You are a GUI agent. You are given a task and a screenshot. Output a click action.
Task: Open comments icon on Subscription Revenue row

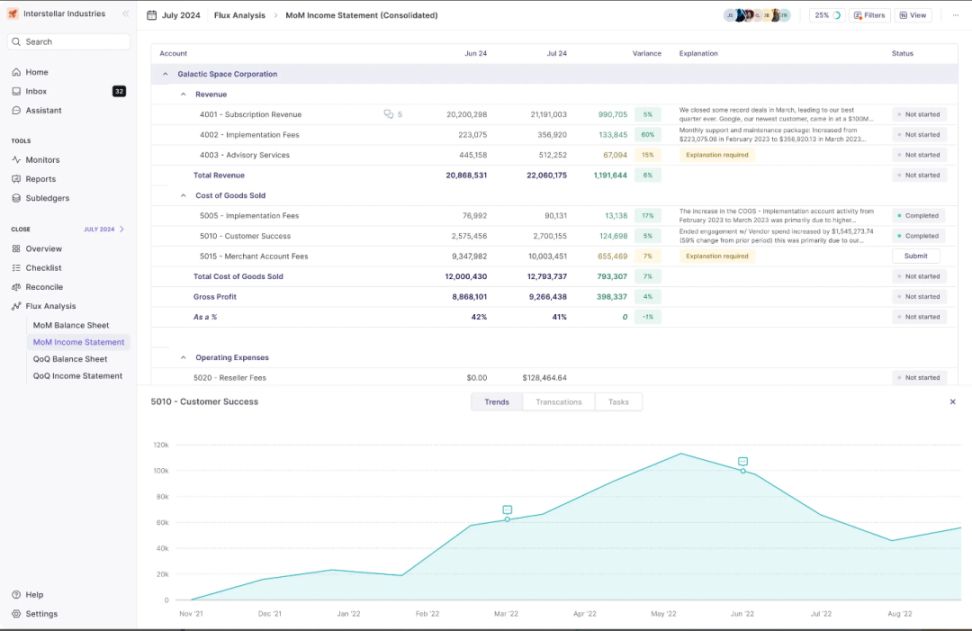[388, 115]
